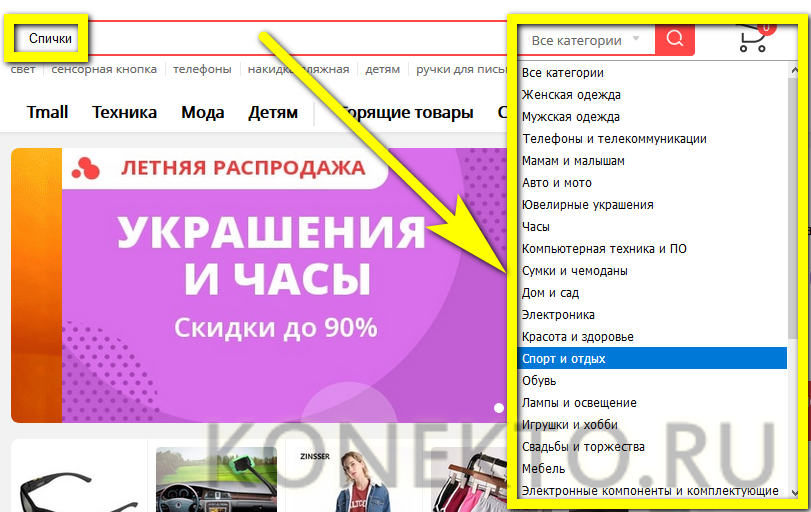The image size is (811, 512).
Task: Open the 'Все категории' dropdown
Action: click(x=586, y=41)
